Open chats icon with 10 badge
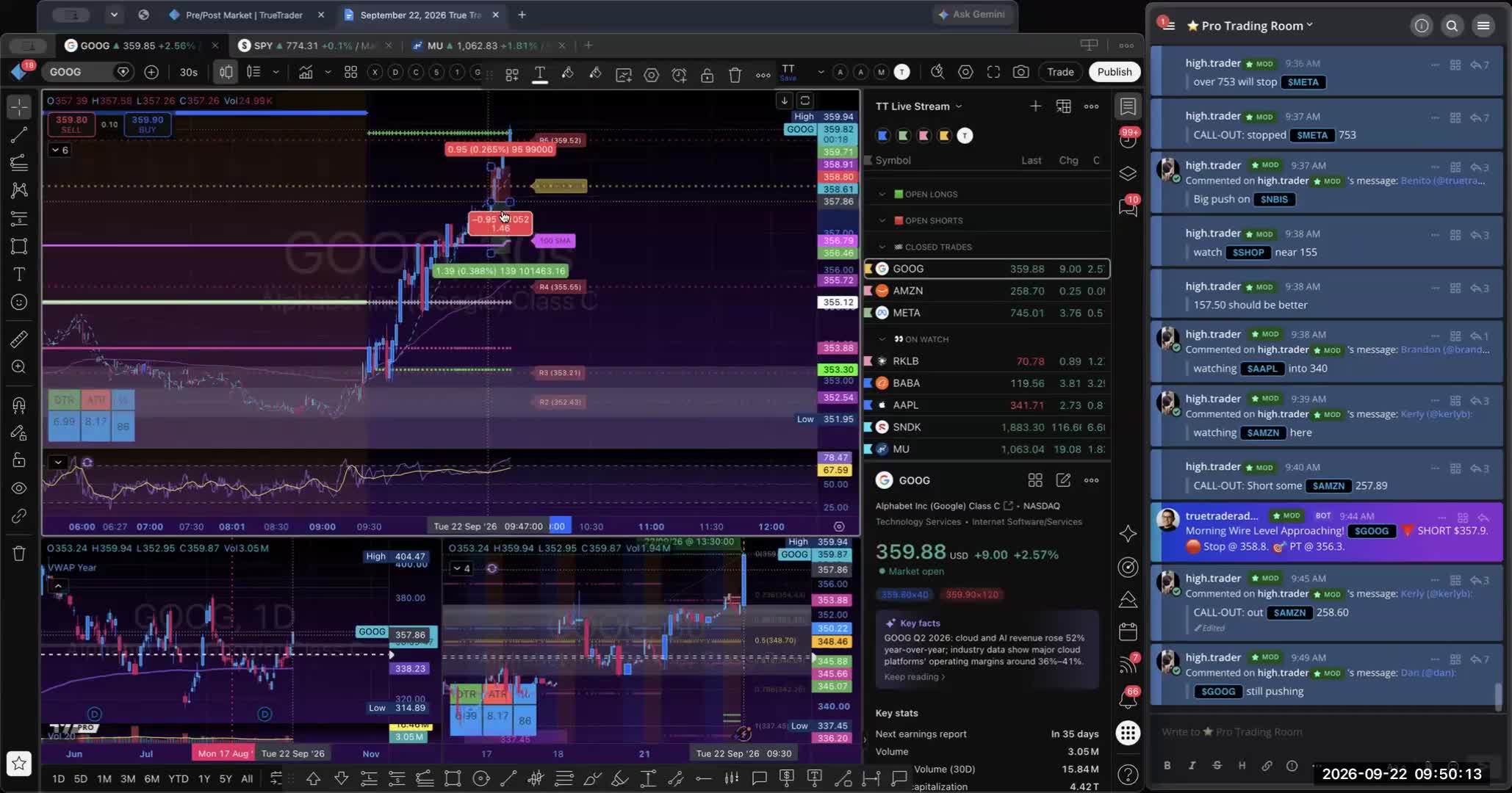Screen dimensions: 1512x793 click(1128, 208)
